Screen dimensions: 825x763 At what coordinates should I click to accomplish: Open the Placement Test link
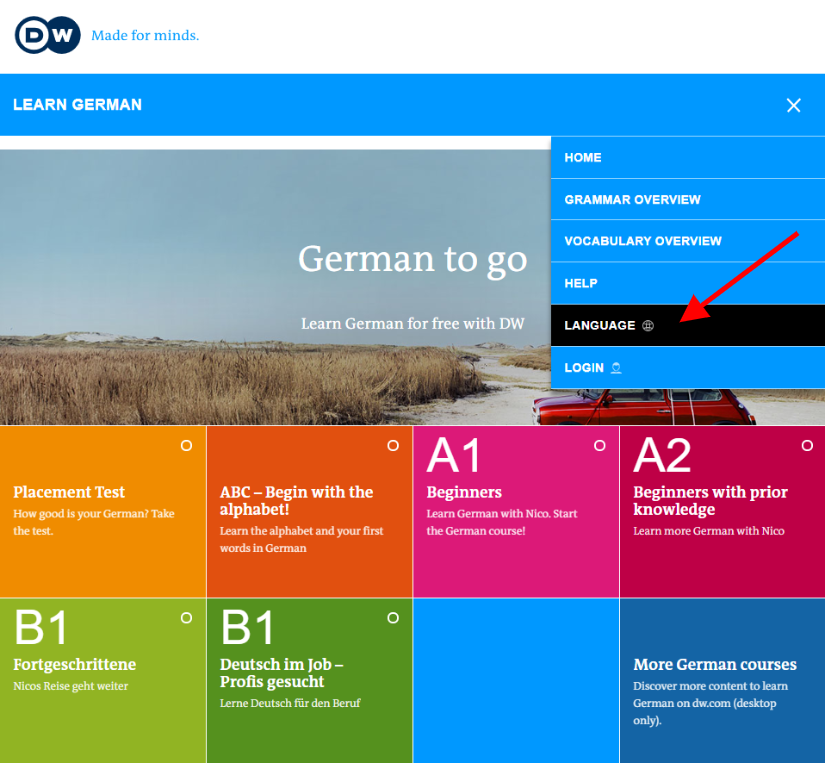69,492
